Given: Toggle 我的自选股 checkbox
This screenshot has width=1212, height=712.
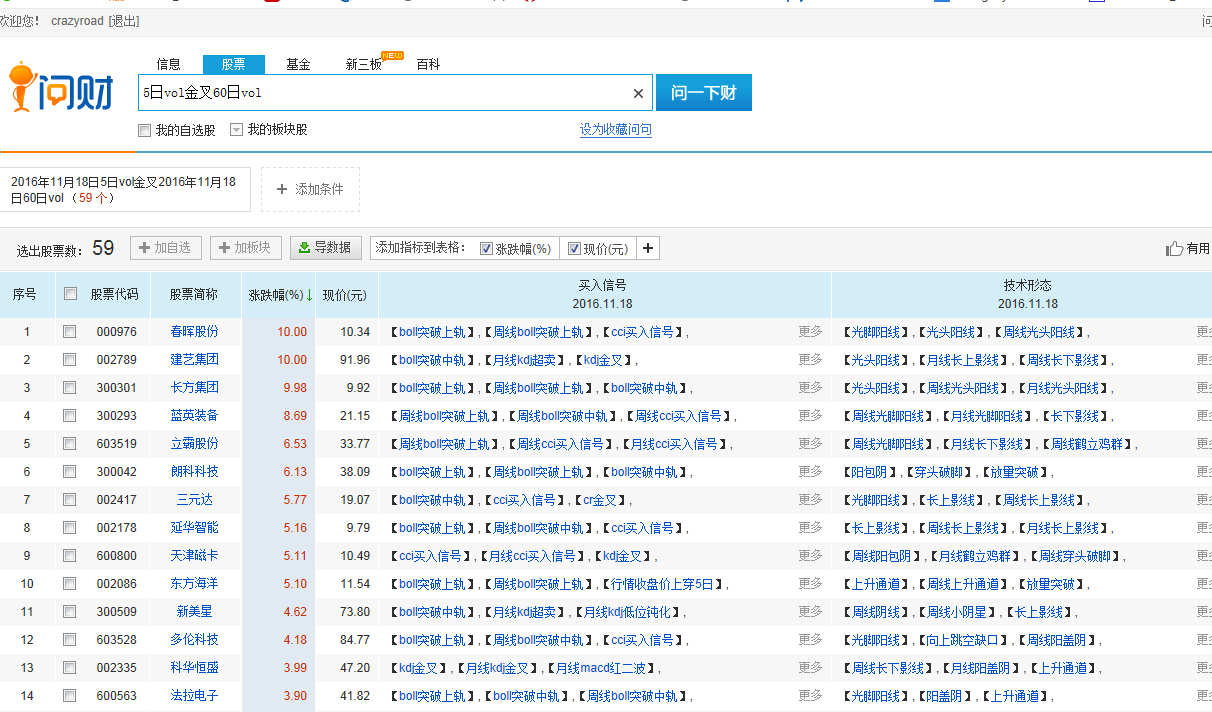Looking at the screenshot, I should click(x=144, y=130).
